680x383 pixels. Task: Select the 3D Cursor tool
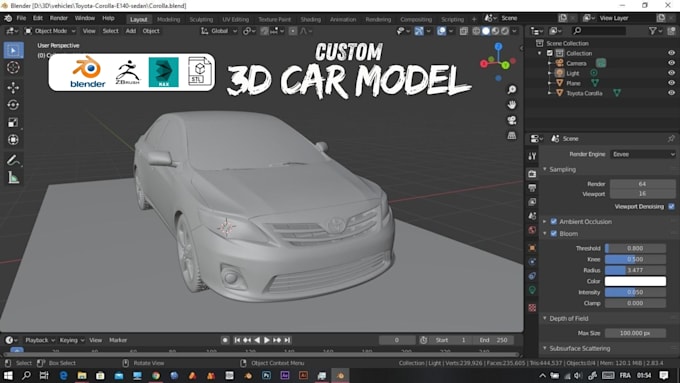click(x=13, y=68)
